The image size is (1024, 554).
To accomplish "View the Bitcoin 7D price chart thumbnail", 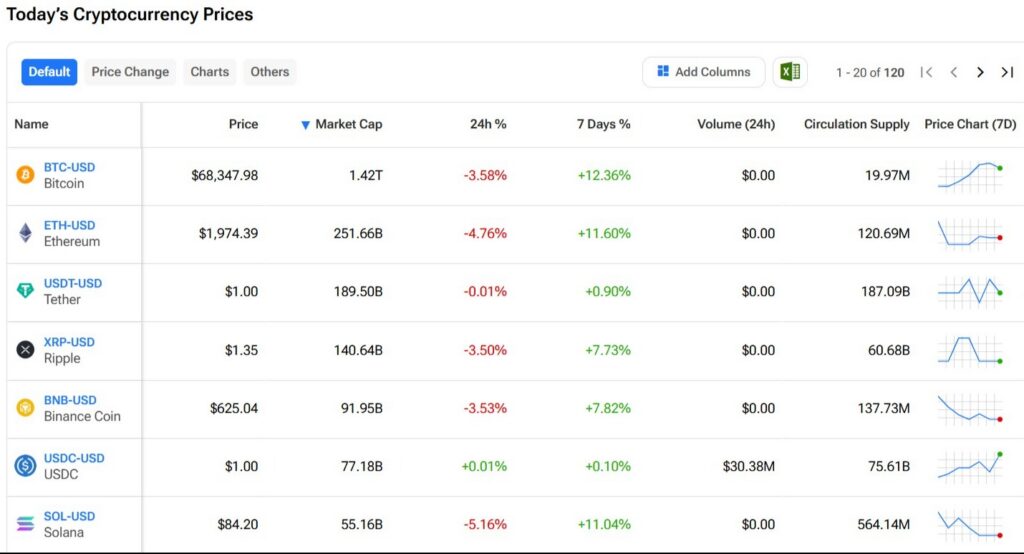I will [x=970, y=175].
